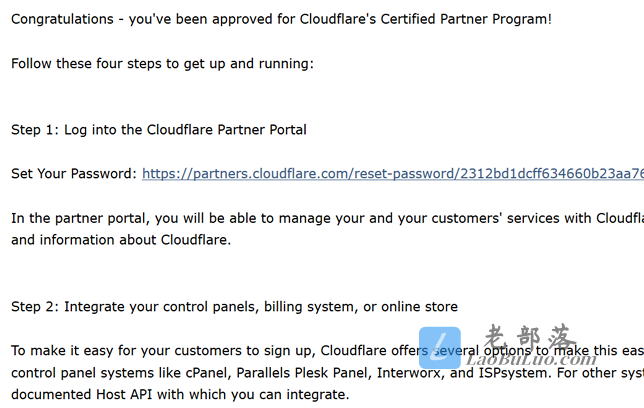Click the 老部落 Chinese watermark text
Screen dimensions: 644x408
coord(530,337)
